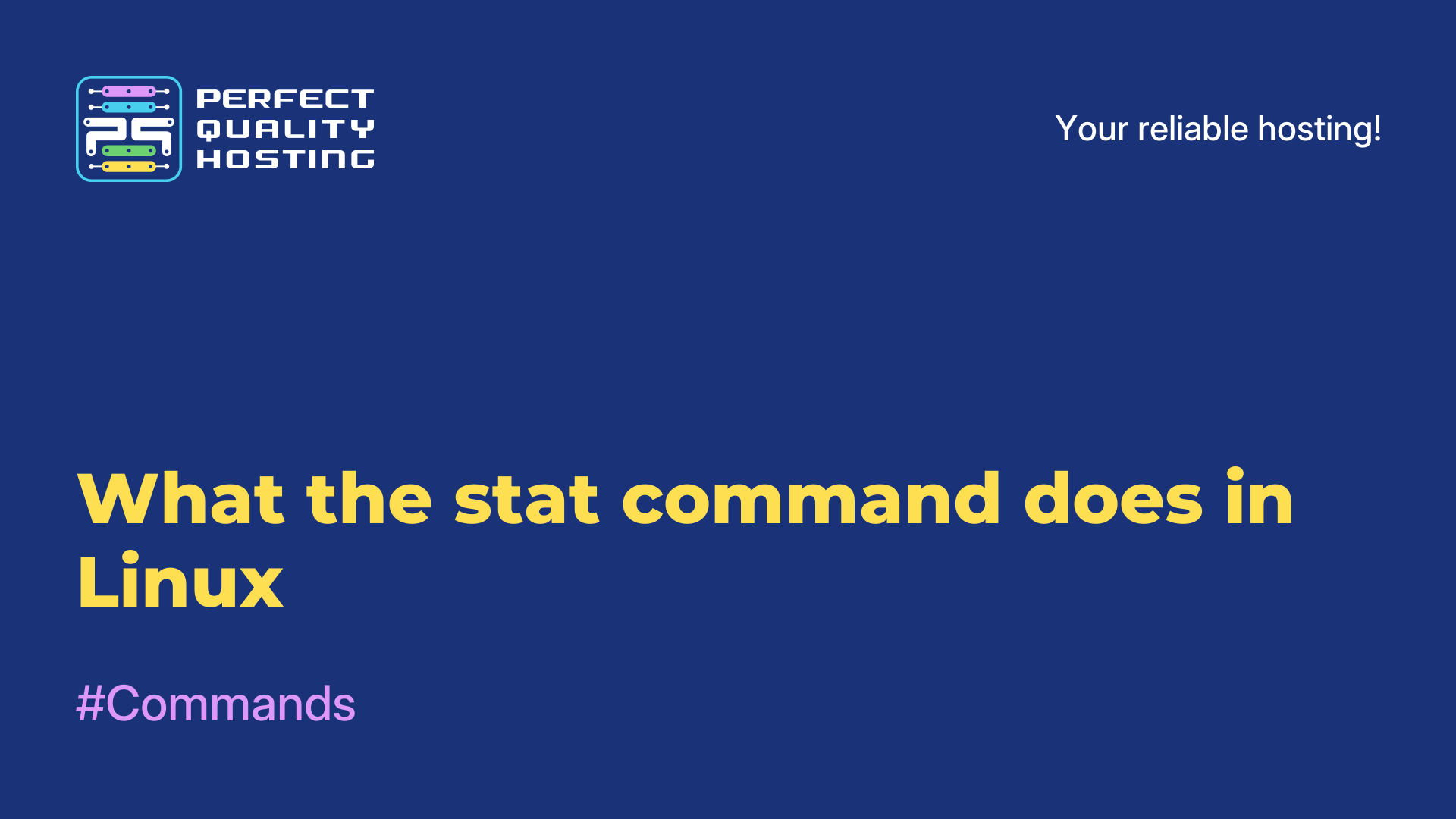Click the green connector icon on logo

click(x=129, y=153)
